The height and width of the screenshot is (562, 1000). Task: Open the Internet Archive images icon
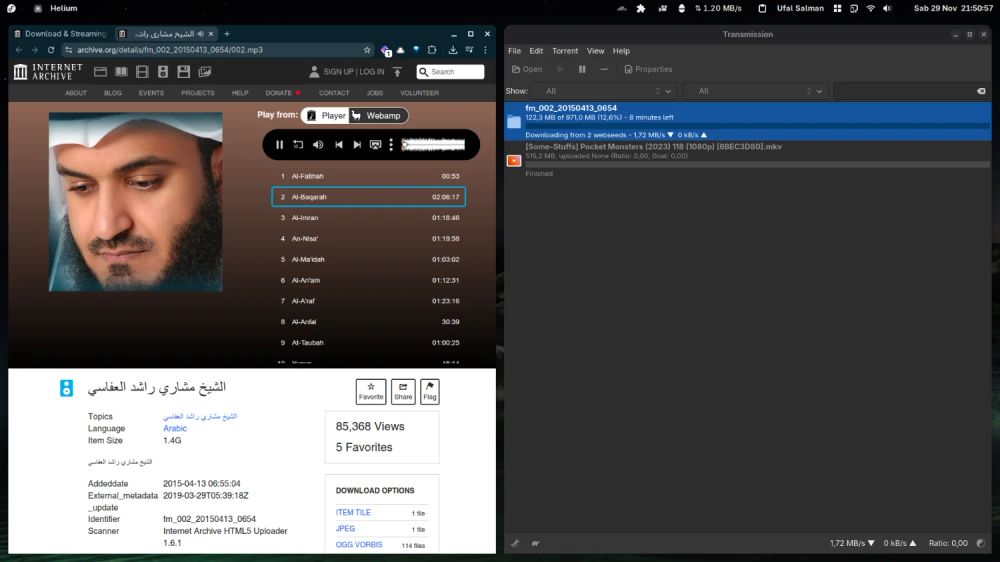coord(205,72)
